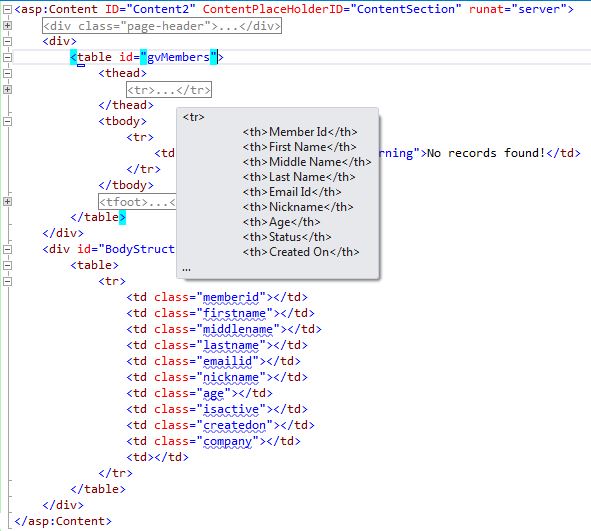Image resolution: width=591 pixels, height=531 pixels.
Task: Click the highlighted closing </table> tag
Action: click(x=98, y=217)
